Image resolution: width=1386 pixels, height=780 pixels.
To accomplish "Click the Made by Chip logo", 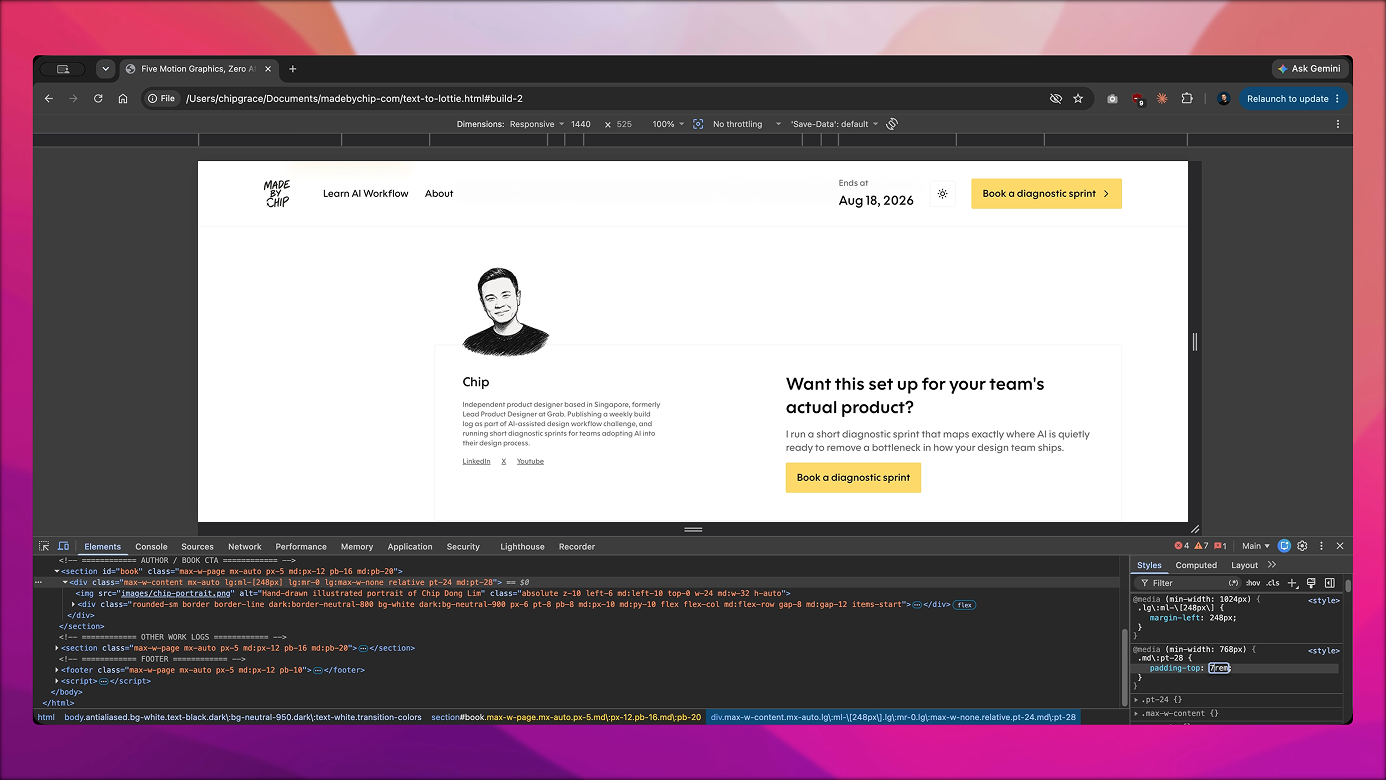I will [277, 194].
